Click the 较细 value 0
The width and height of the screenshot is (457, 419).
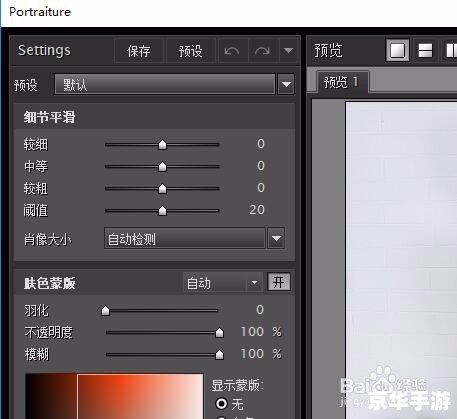click(261, 144)
